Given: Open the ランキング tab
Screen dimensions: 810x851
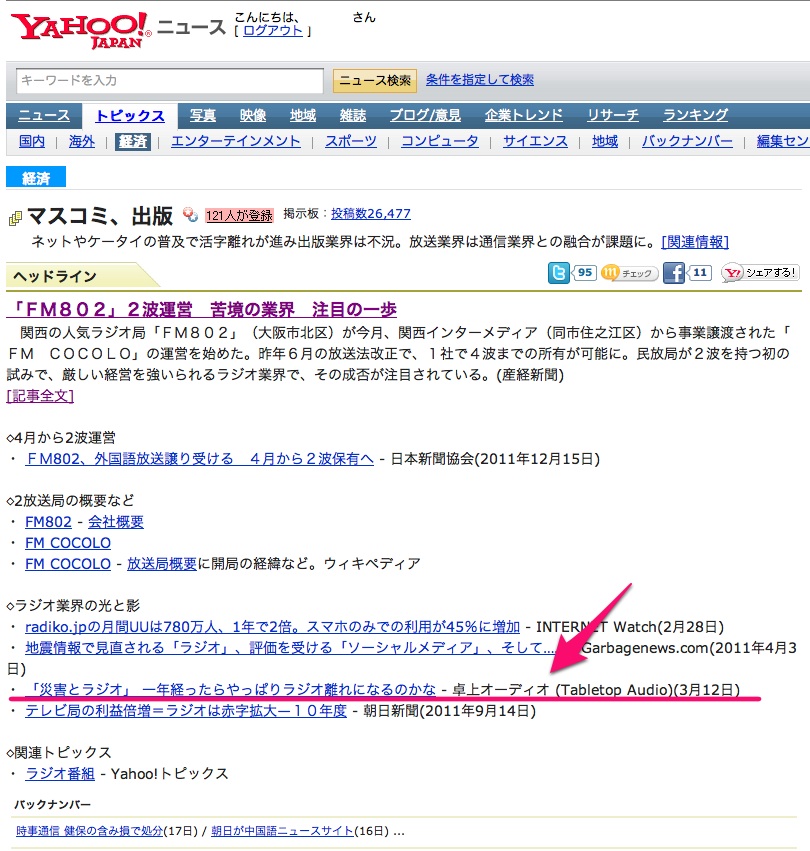Looking at the screenshot, I should (695, 115).
